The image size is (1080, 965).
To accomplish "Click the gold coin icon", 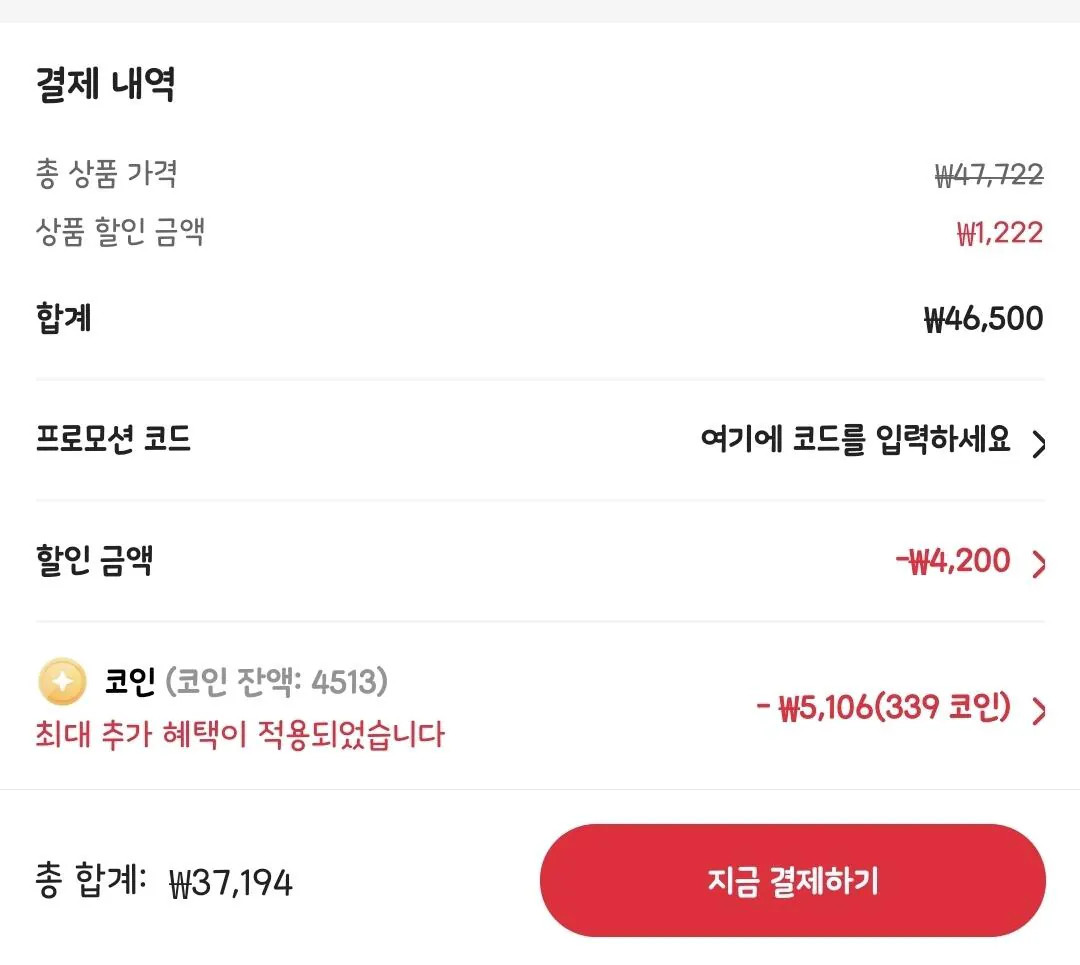I will [x=62, y=683].
